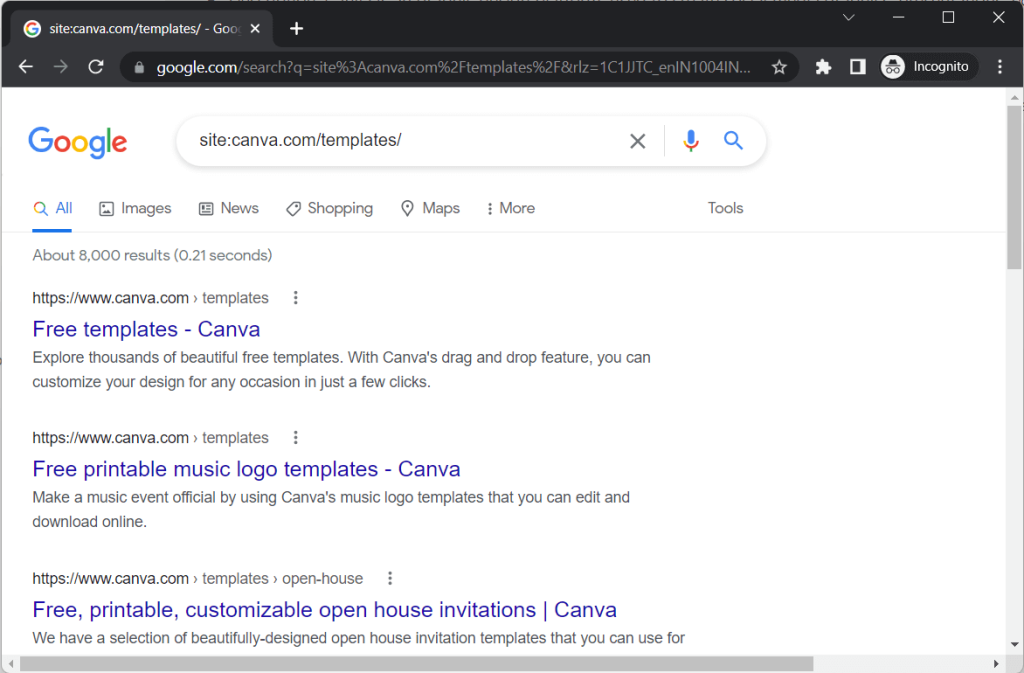Click the browser forward arrow
The image size is (1024, 673).
(61, 67)
